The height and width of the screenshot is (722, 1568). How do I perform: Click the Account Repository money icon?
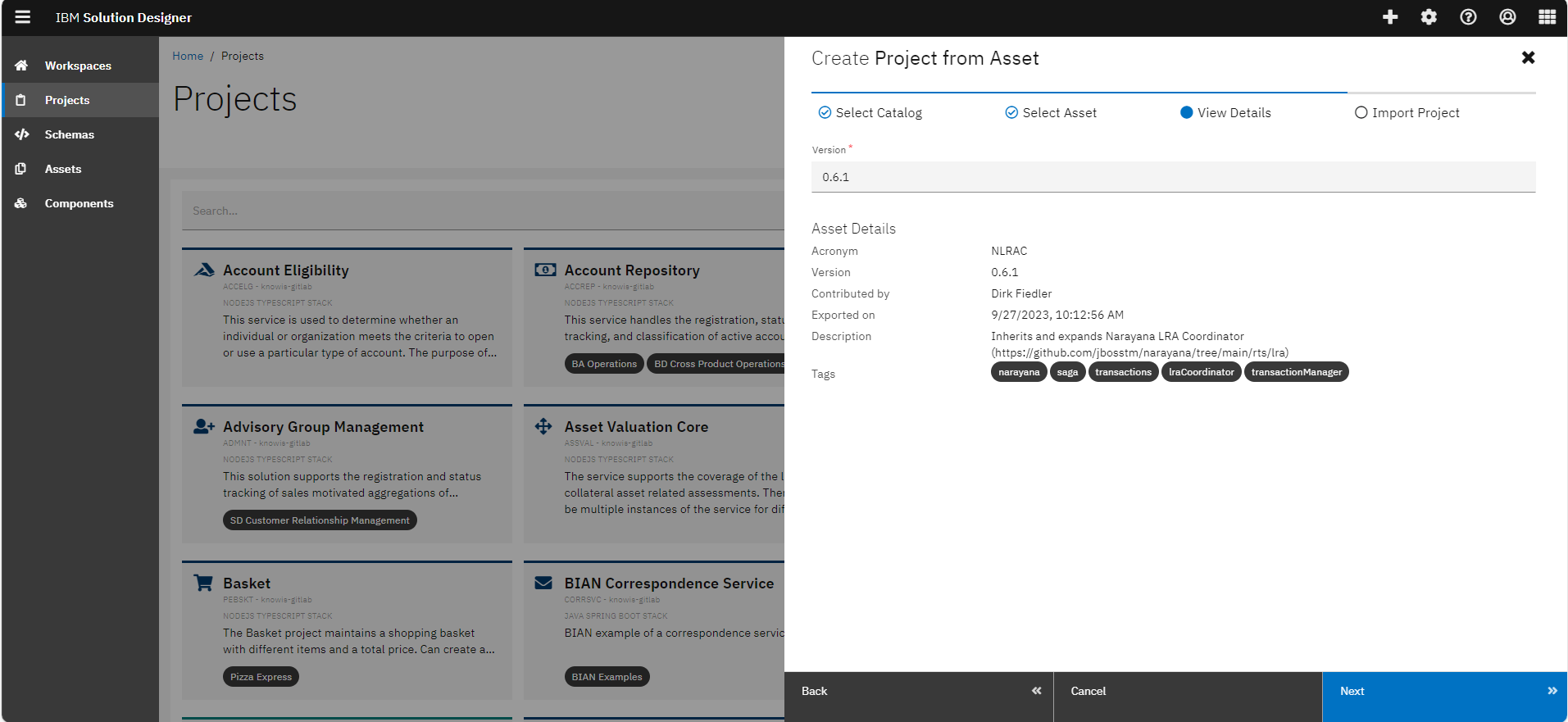point(545,270)
